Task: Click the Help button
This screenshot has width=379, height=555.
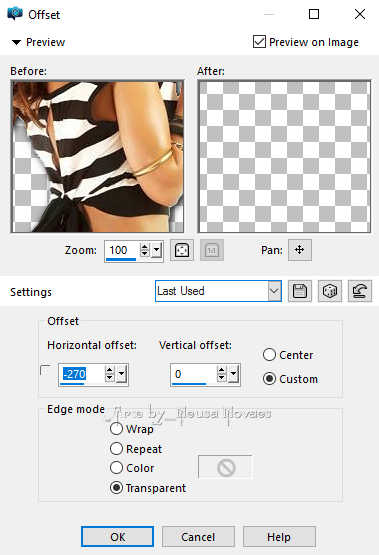Action: click(x=279, y=537)
